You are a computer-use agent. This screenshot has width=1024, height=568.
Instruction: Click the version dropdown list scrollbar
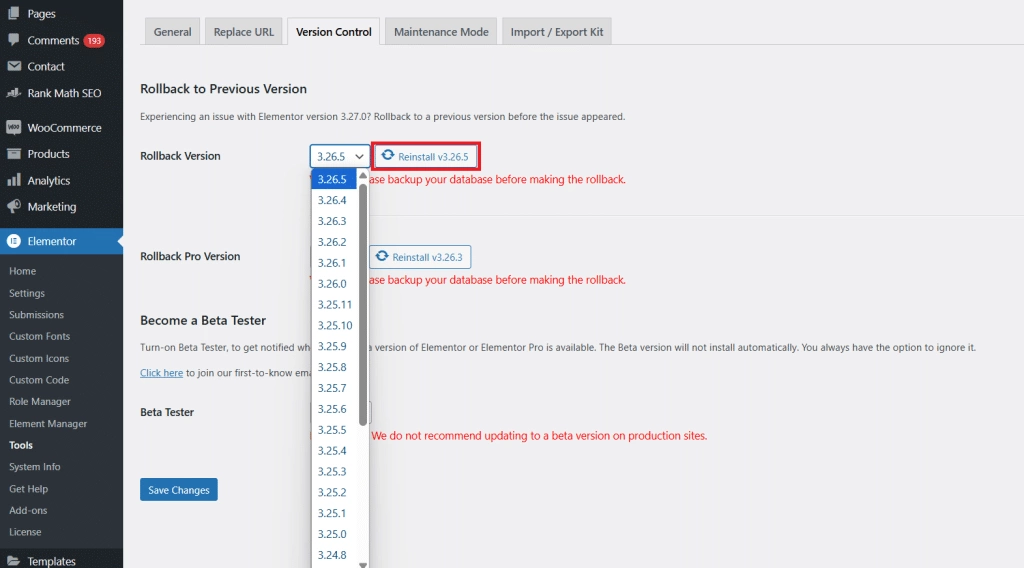click(x=363, y=300)
